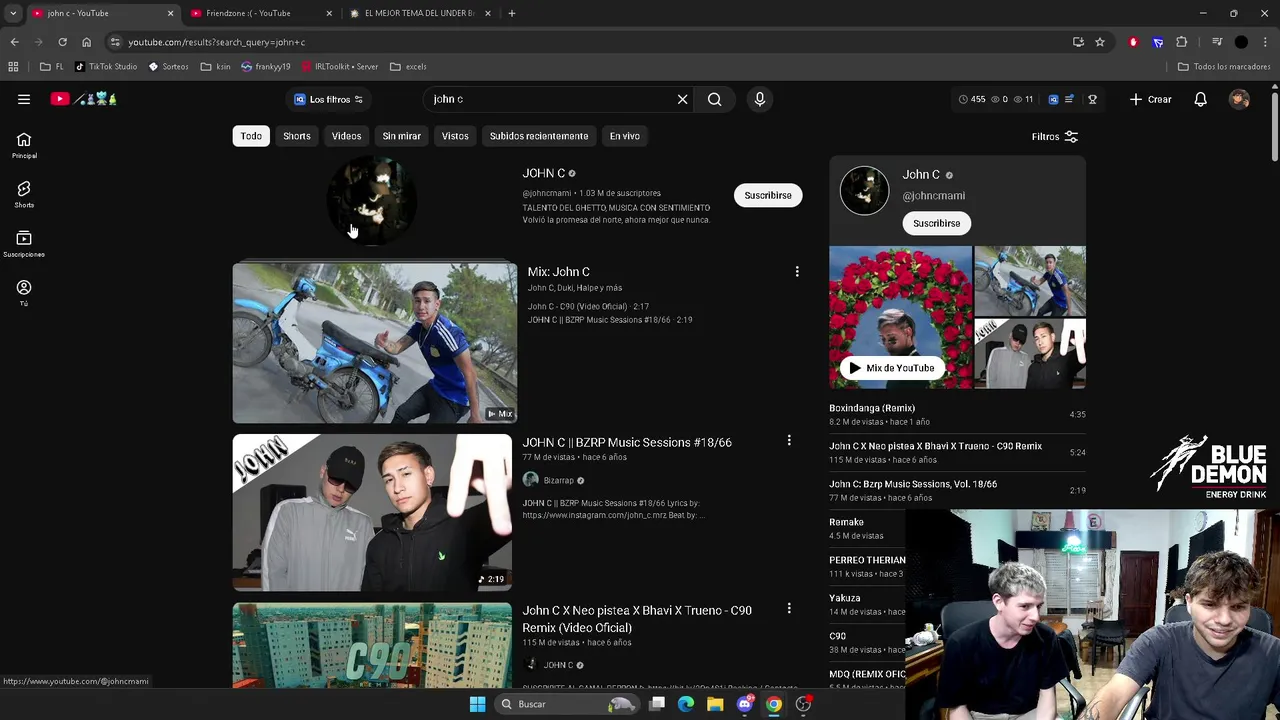Image resolution: width=1280 pixels, height=720 pixels.
Task: Click the taskbar Buscar search box
Action: (x=566, y=704)
